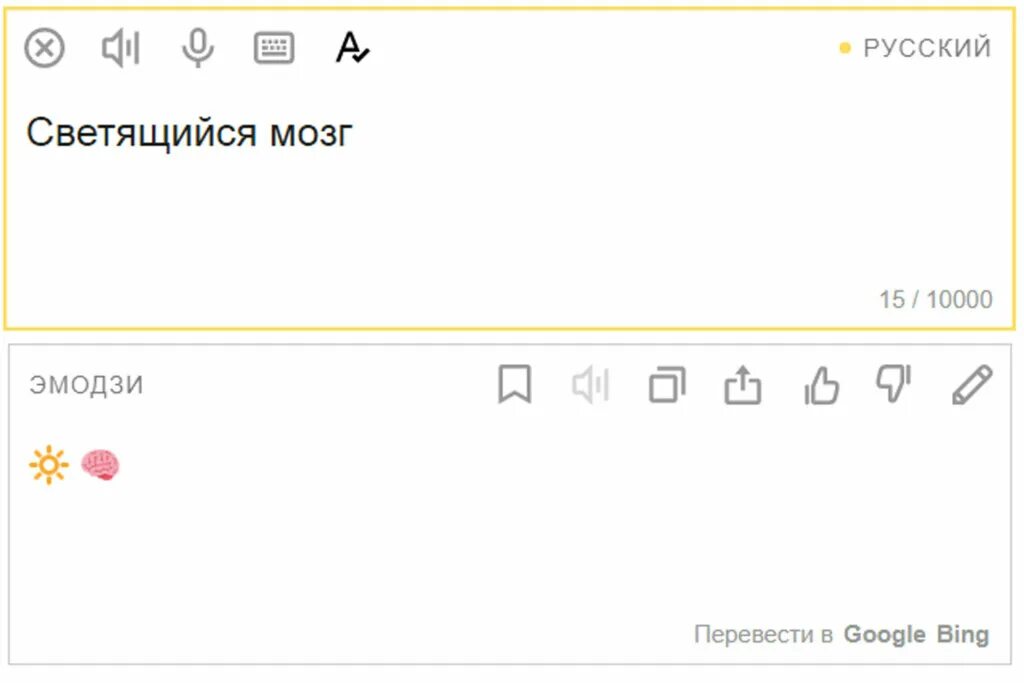Screen dimensions: 1024x683
Task: Open the virtual keyboard icon
Action: 274,48
